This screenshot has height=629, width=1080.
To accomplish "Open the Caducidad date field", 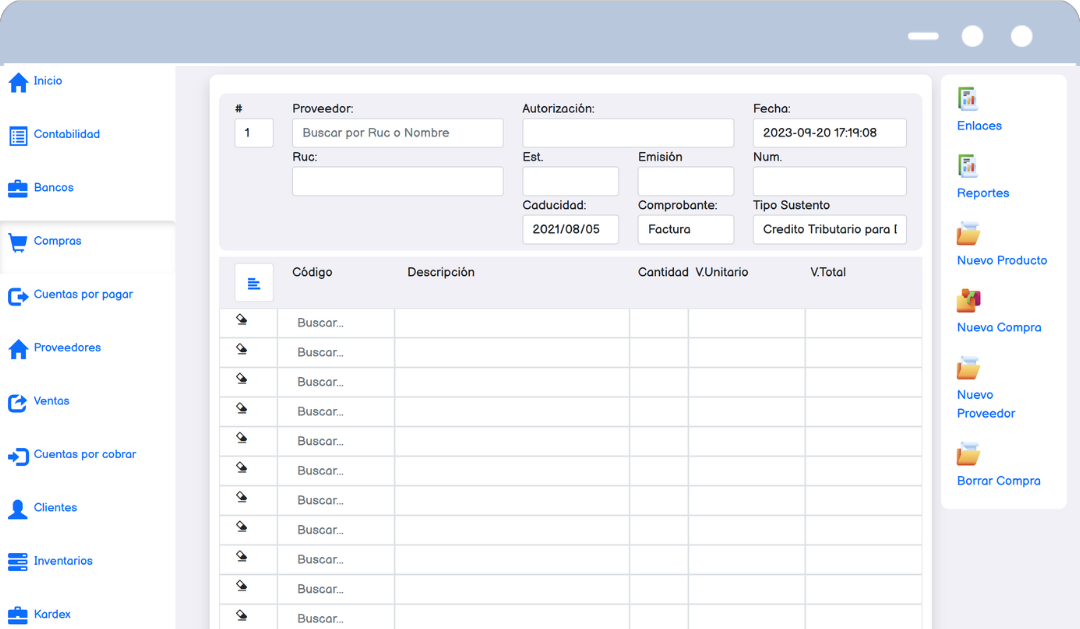I will (570, 229).
